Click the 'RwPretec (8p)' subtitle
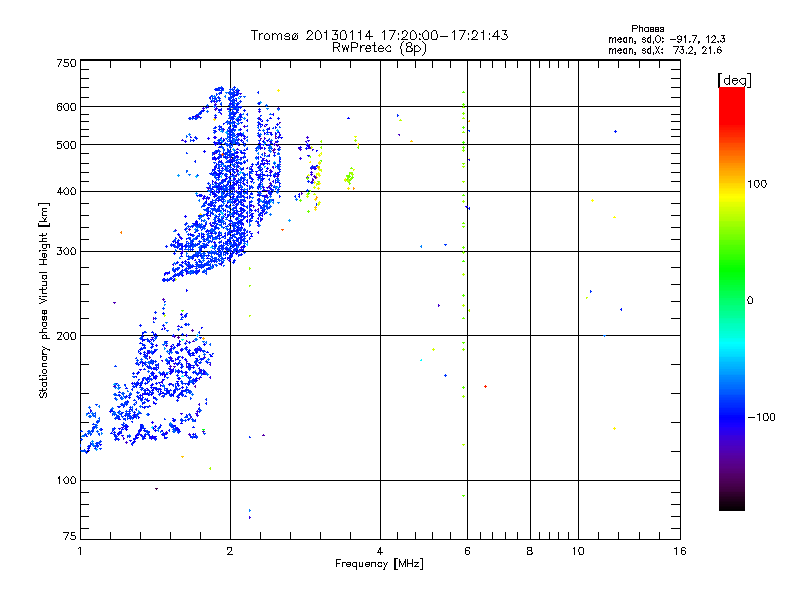 point(379,48)
